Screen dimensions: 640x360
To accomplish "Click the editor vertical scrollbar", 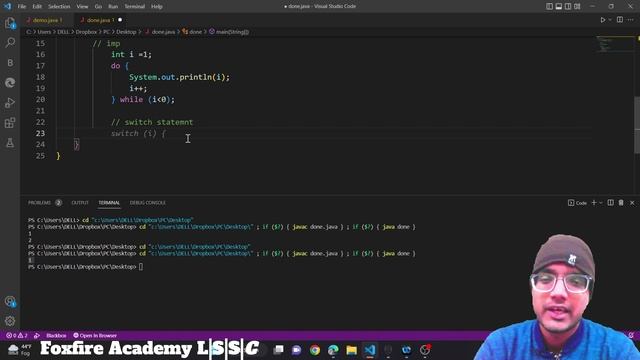I will (637, 124).
